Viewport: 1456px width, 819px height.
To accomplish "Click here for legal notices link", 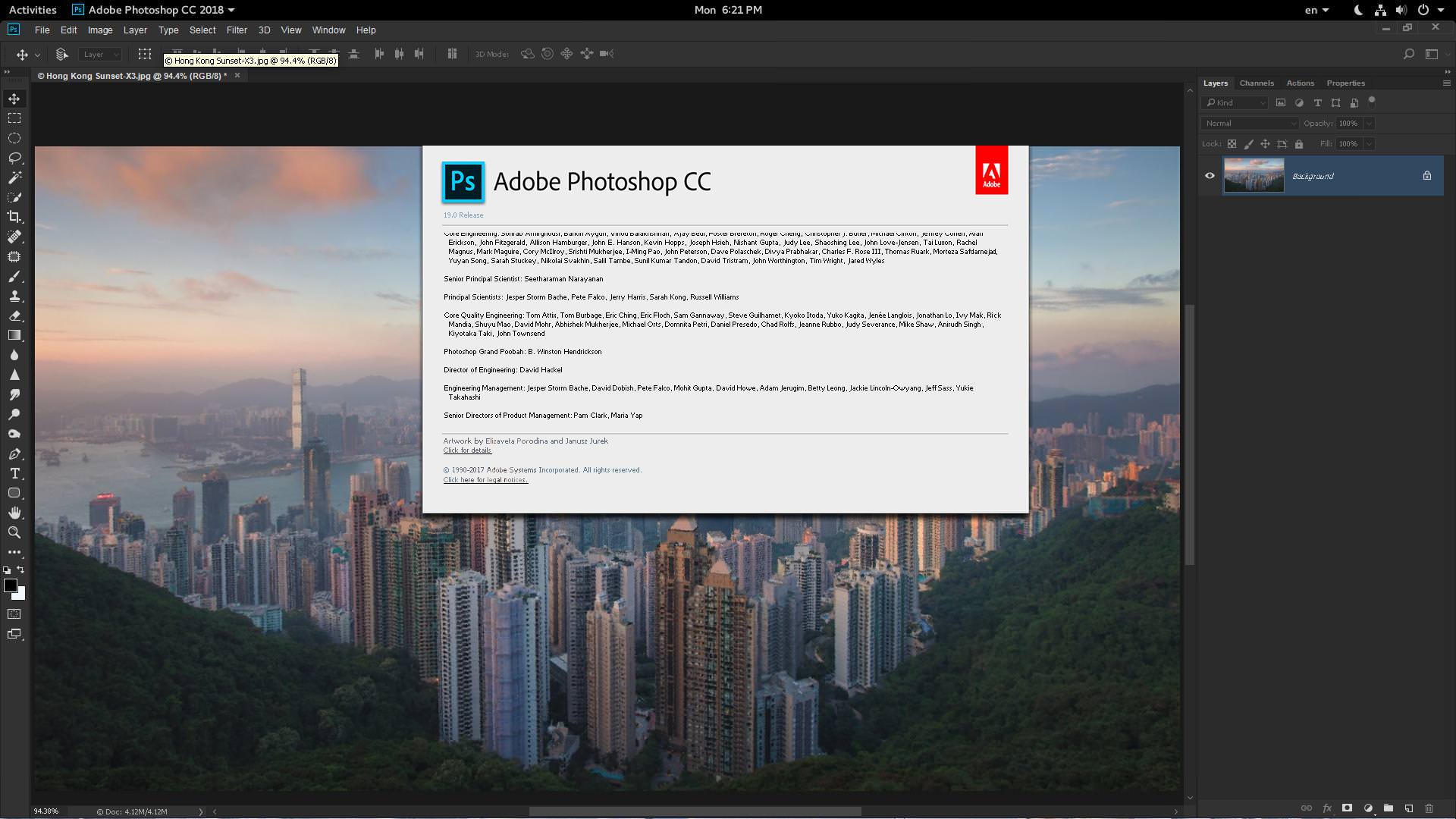I will [485, 480].
